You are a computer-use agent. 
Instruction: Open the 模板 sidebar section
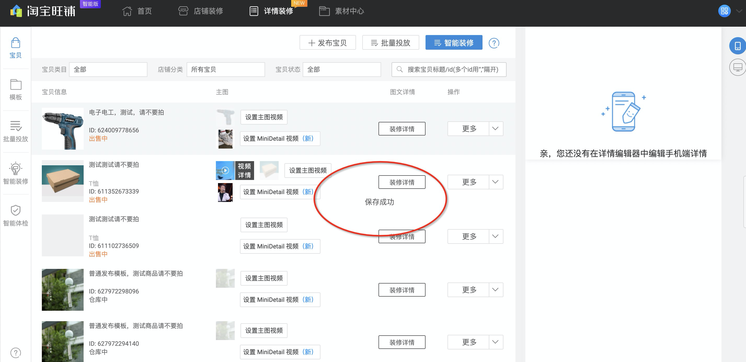point(16,90)
